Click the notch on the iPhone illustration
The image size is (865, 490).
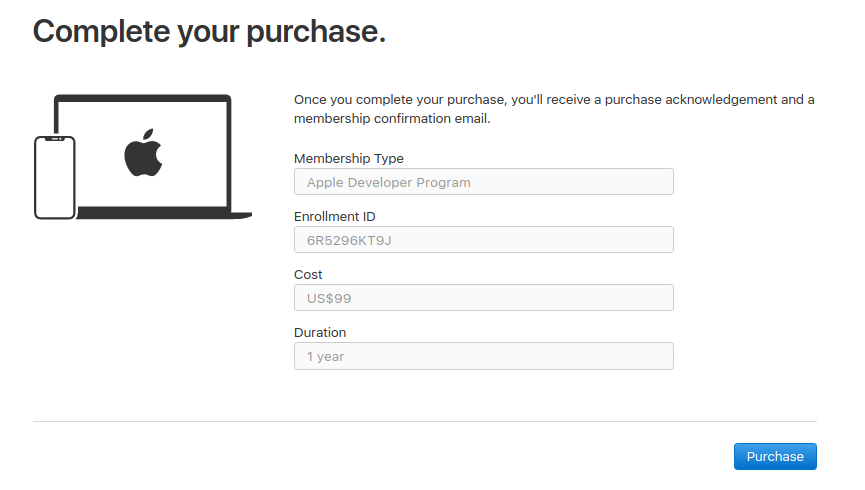coord(55,140)
